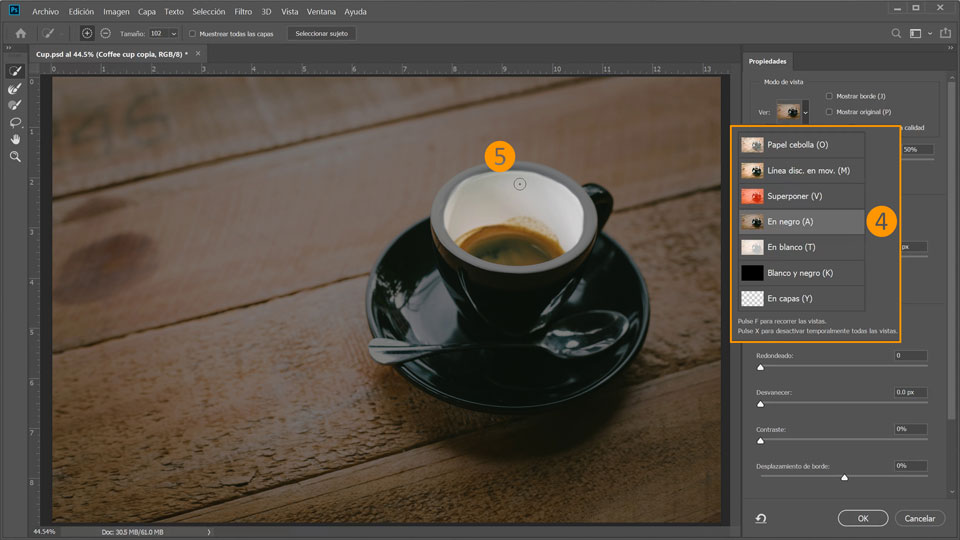
Task: Select the Refine Edge Brush tool
Action: pyautogui.click(x=15, y=89)
